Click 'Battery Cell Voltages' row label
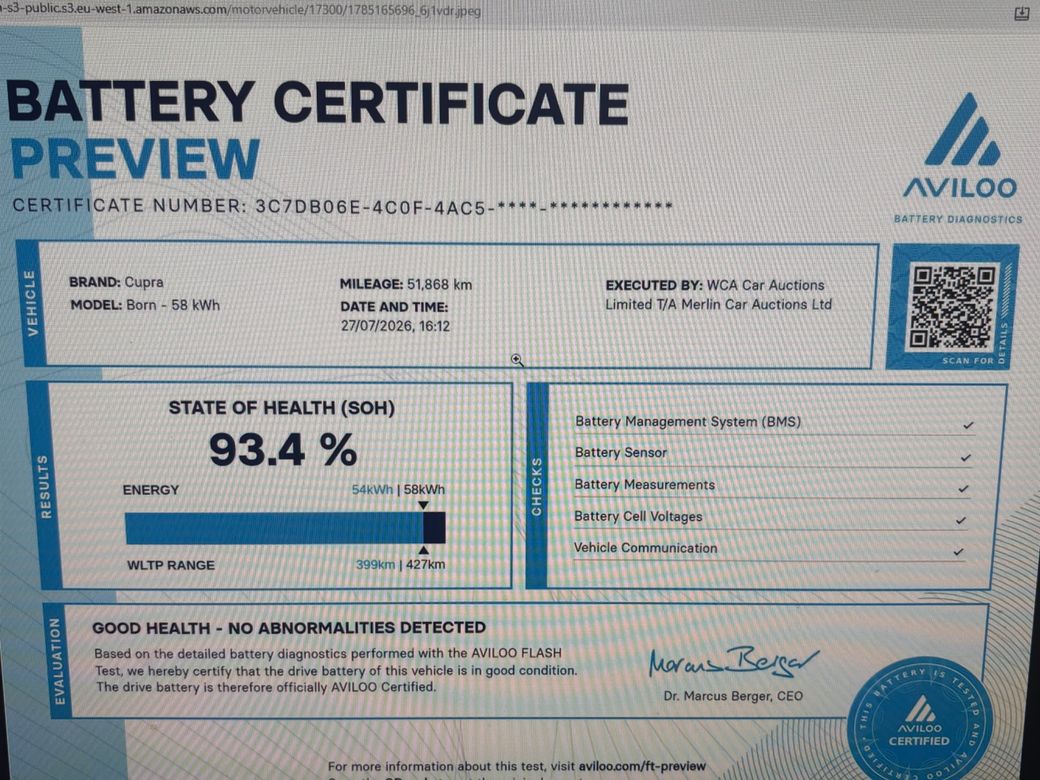 (638, 516)
